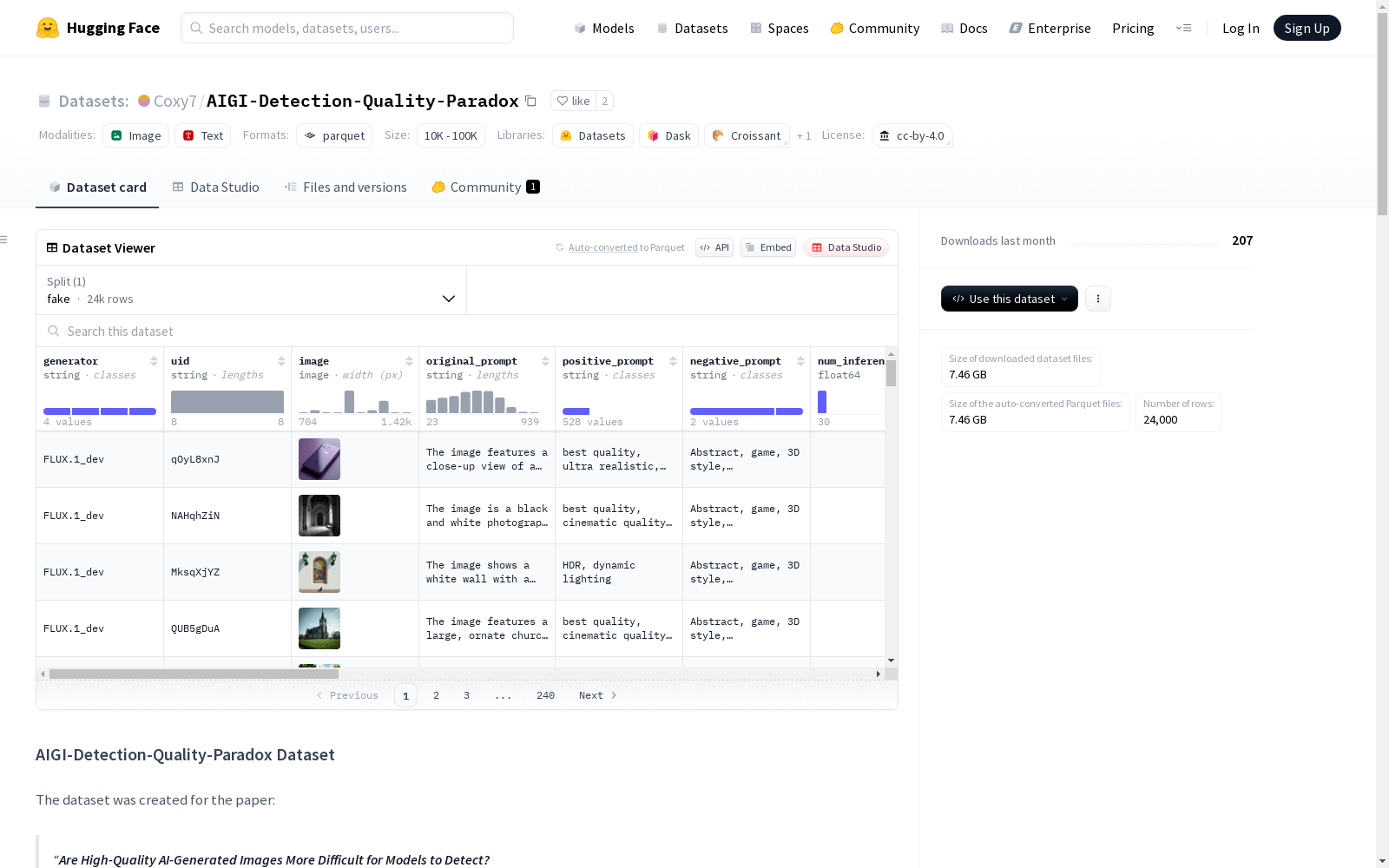Open the Enterprise nav item
The image size is (1389, 868).
coord(1050,28)
